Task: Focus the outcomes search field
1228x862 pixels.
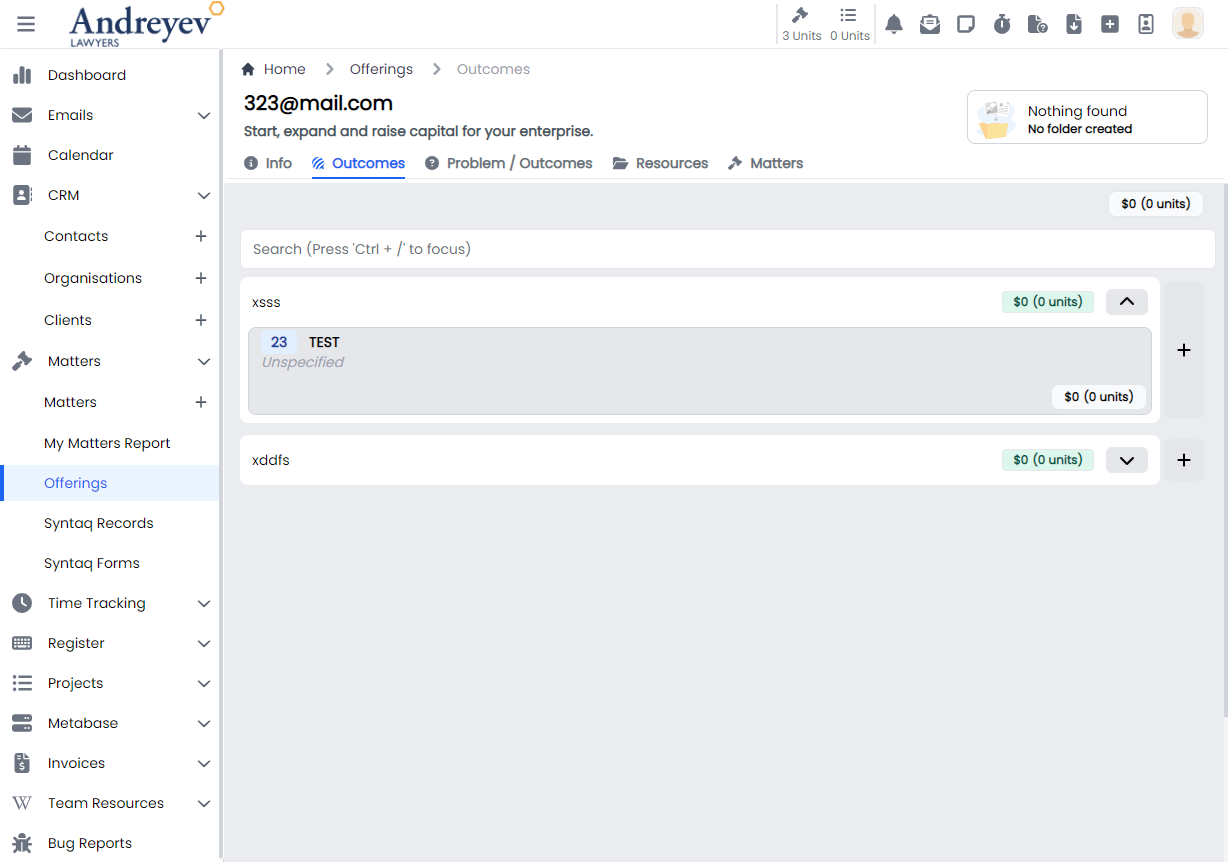Action: coord(725,249)
